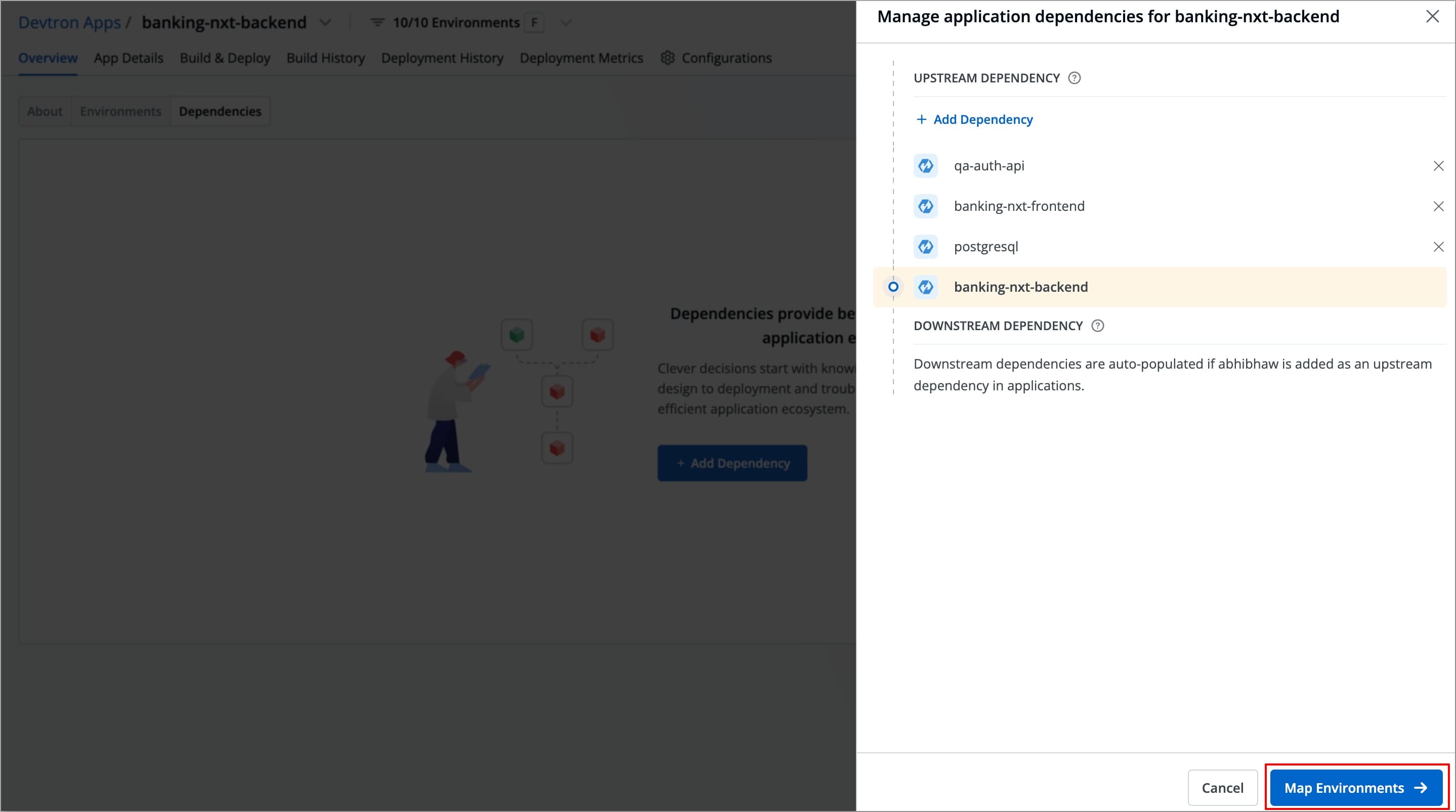Expand the environments filter dropdown chevron
The height and width of the screenshot is (812, 1456).
pos(566,23)
